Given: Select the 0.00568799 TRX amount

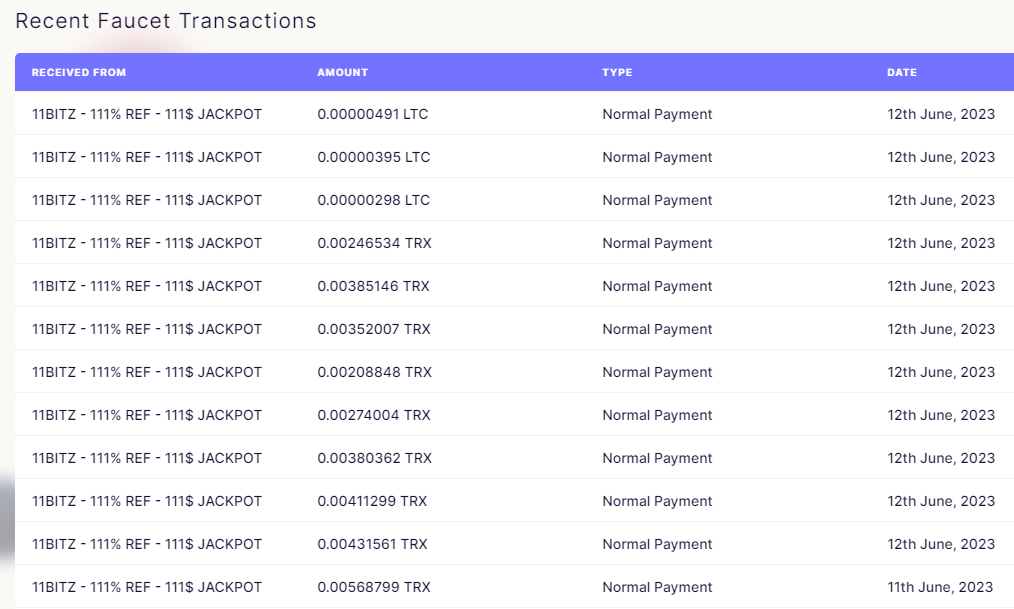Looking at the screenshot, I should (373, 587).
